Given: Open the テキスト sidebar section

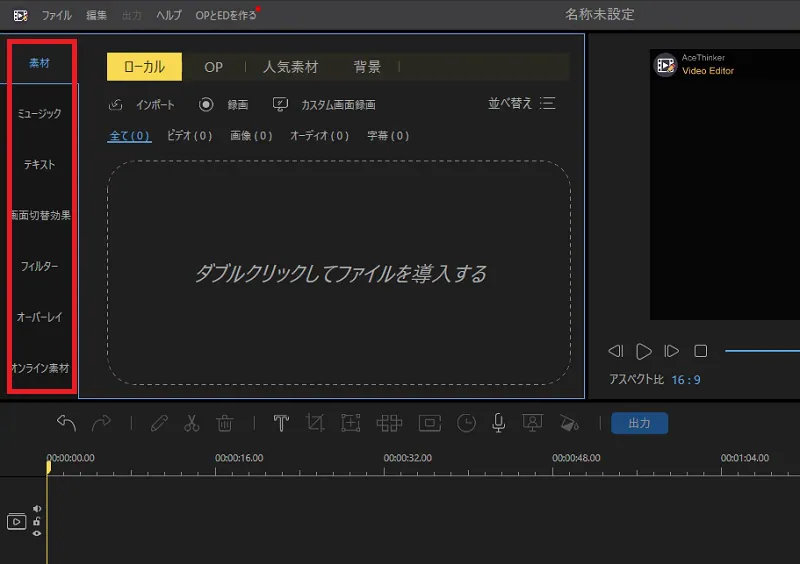Looking at the screenshot, I should (39, 164).
